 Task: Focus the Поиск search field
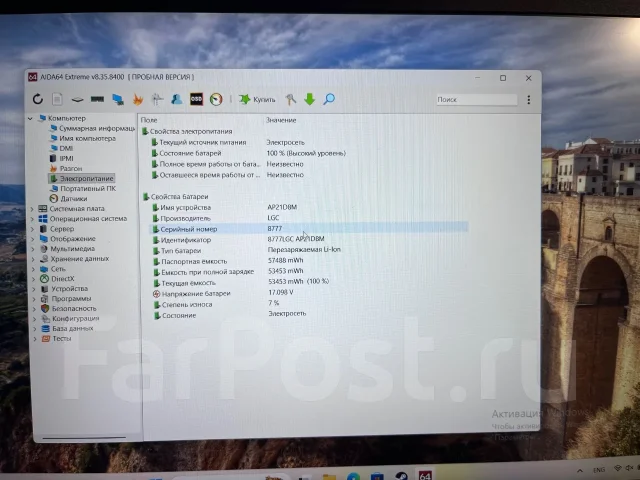coord(476,100)
